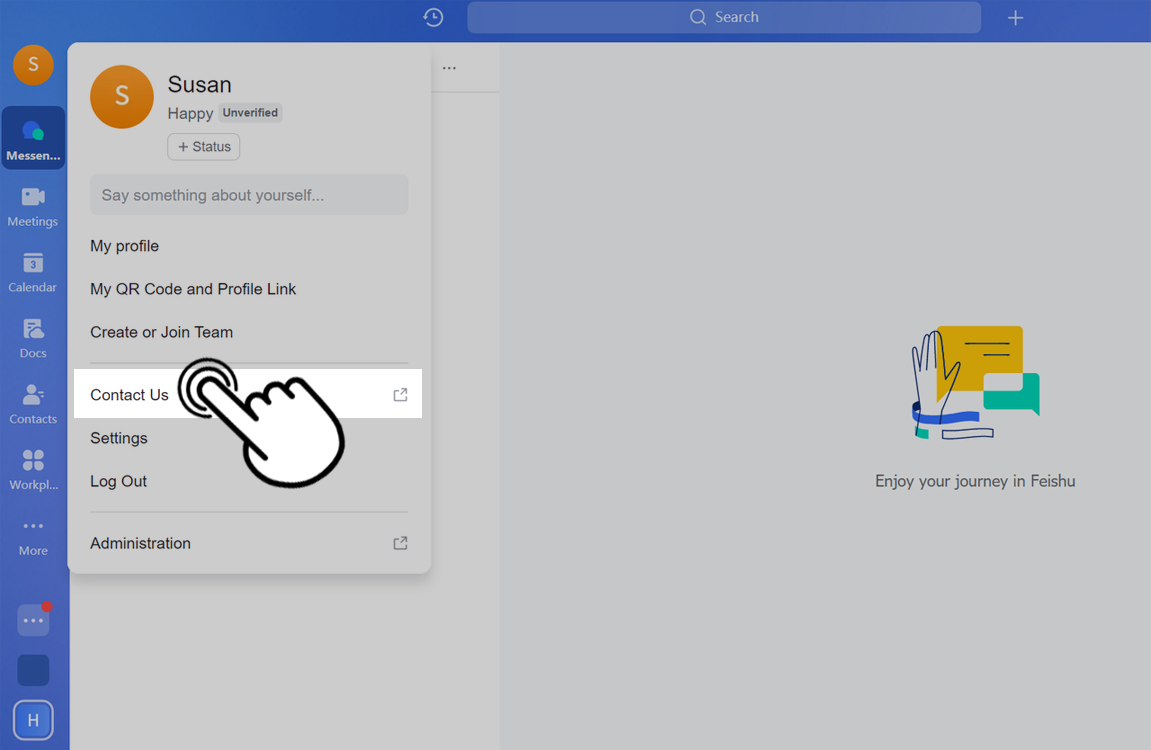Add a Status to the profile

pyautogui.click(x=203, y=147)
